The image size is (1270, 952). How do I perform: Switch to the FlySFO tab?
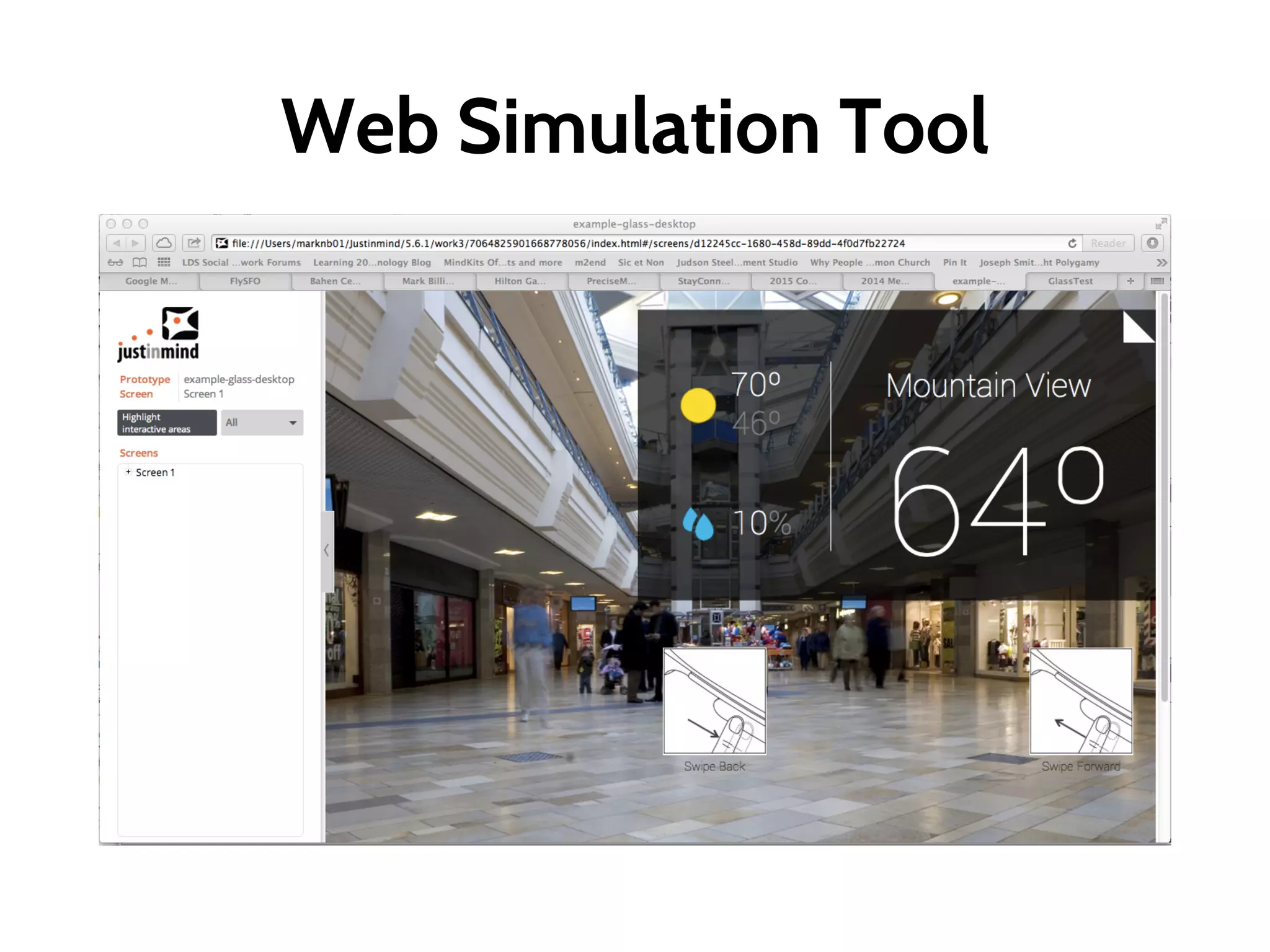pyautogui.click(x=245, y=281)
